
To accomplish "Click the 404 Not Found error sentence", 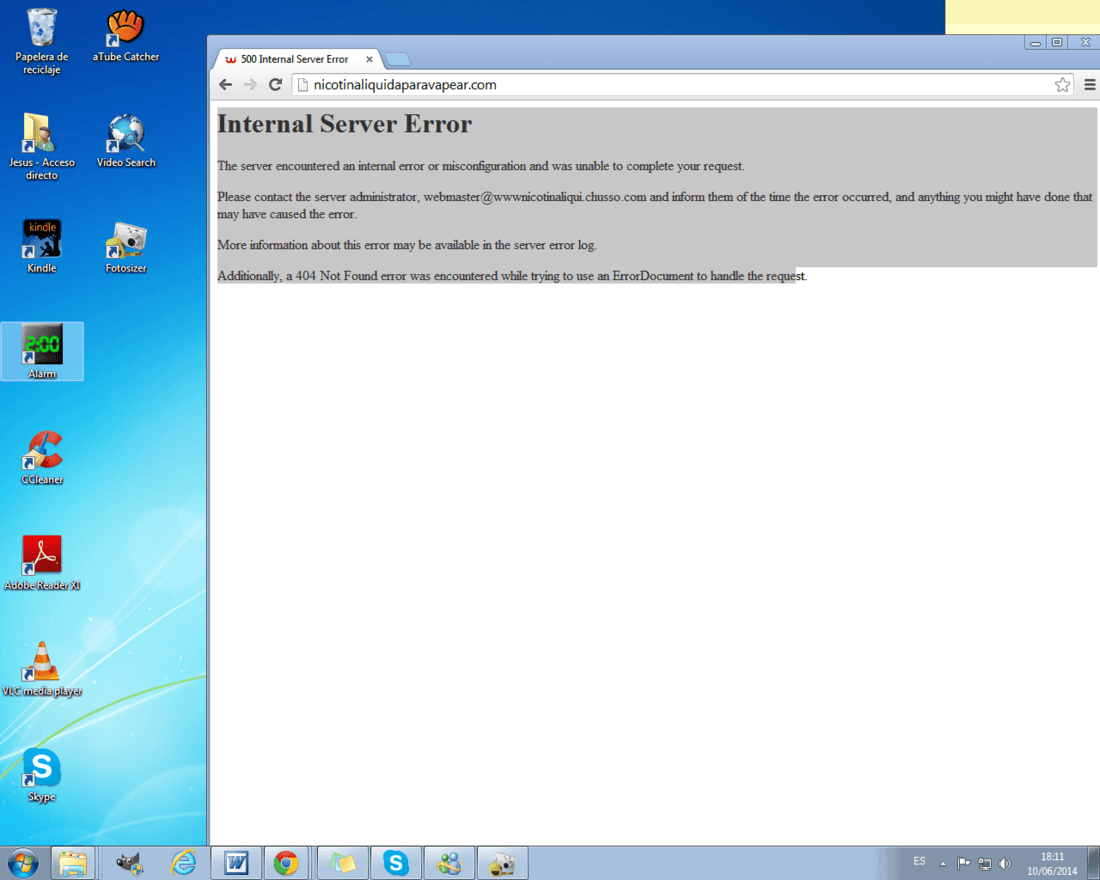I will pos(512,276).
